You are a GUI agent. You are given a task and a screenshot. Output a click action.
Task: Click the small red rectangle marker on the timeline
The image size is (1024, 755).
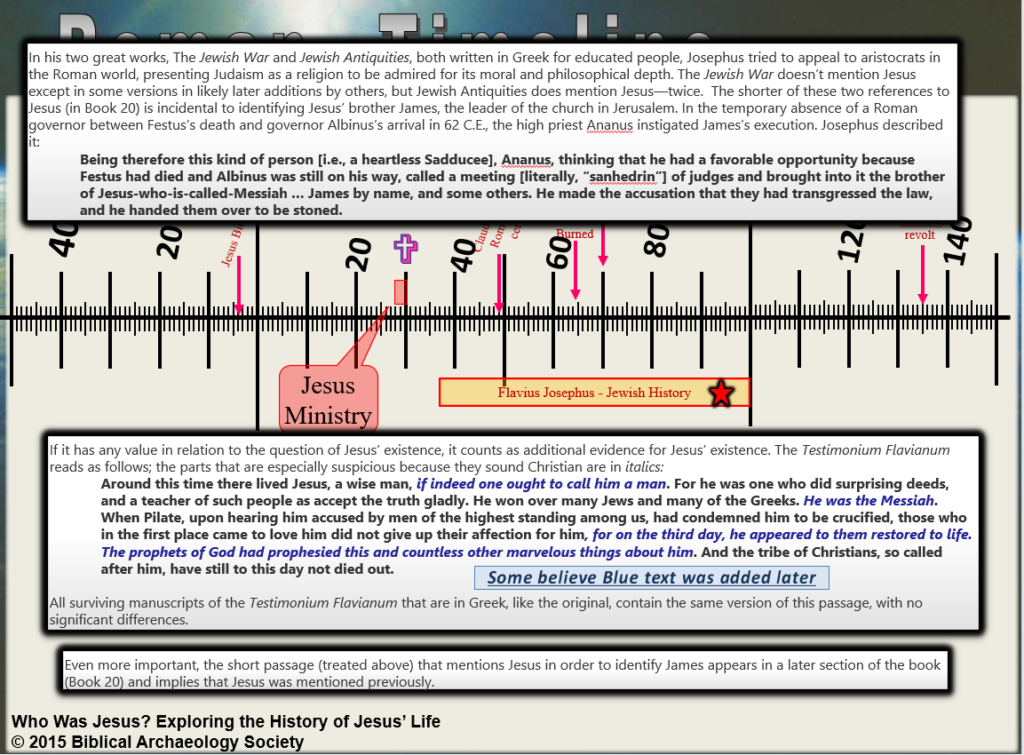[400, 292]
